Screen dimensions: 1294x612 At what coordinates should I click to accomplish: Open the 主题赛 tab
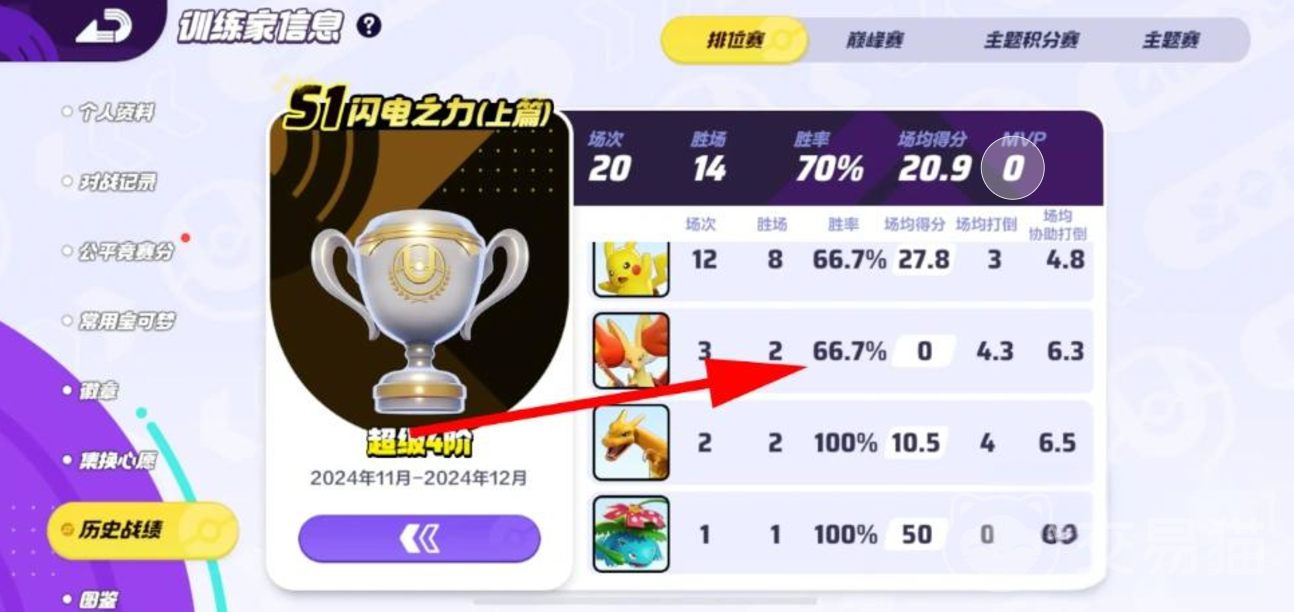[x=1171, y=40]
